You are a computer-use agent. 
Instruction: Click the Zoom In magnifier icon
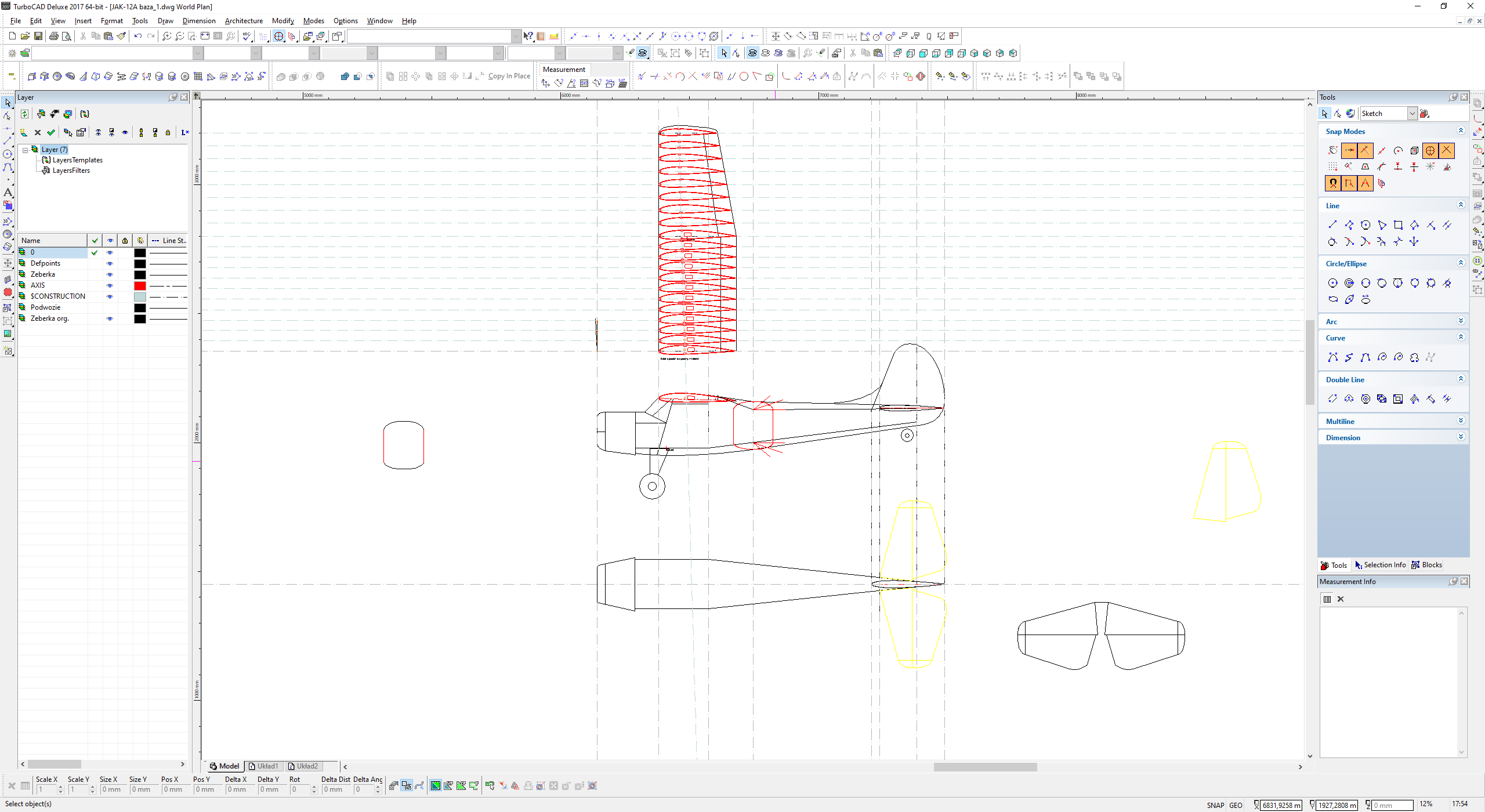(166, 36)
